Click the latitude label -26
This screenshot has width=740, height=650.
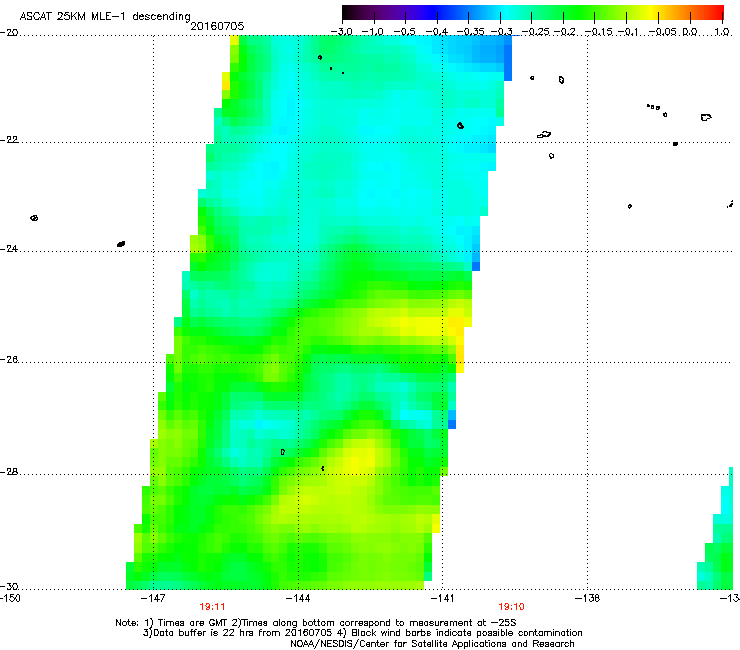point(9,360)
